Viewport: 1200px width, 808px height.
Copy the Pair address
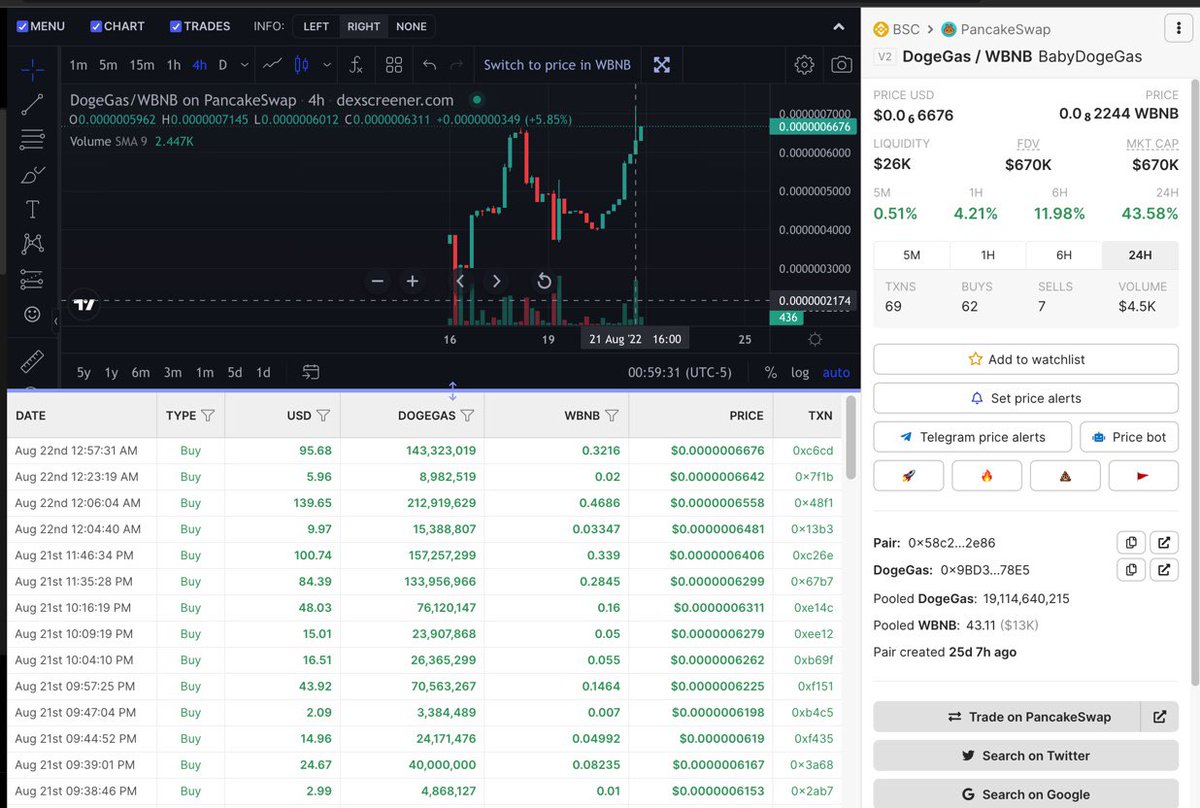1131,543
